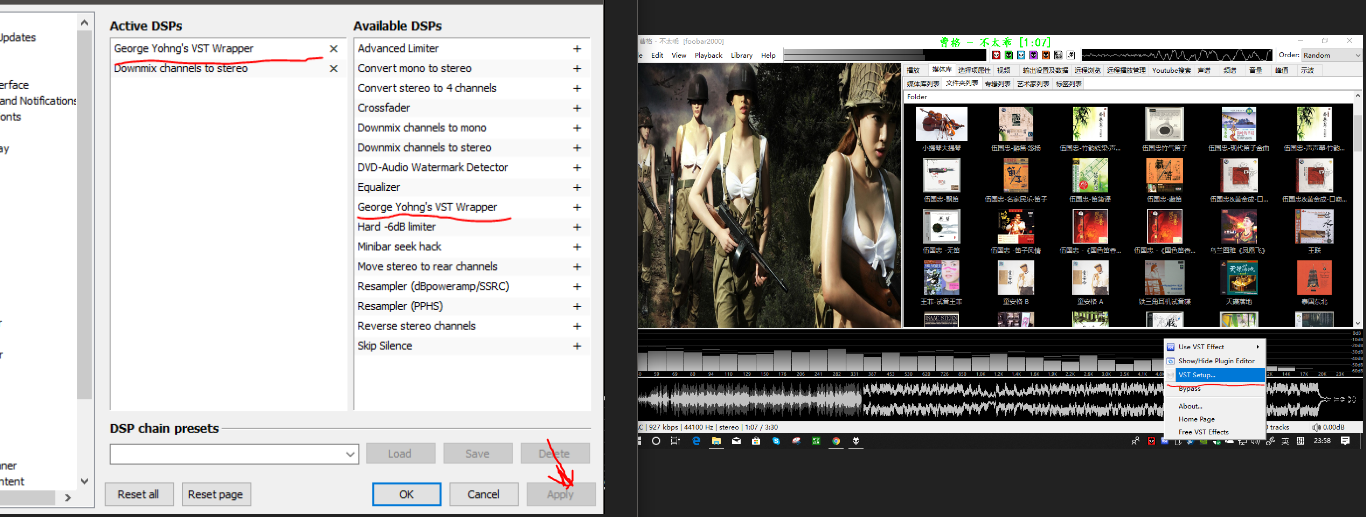Remove George Yohng's VST Wrapper from Active DSPs

(334, 49)
